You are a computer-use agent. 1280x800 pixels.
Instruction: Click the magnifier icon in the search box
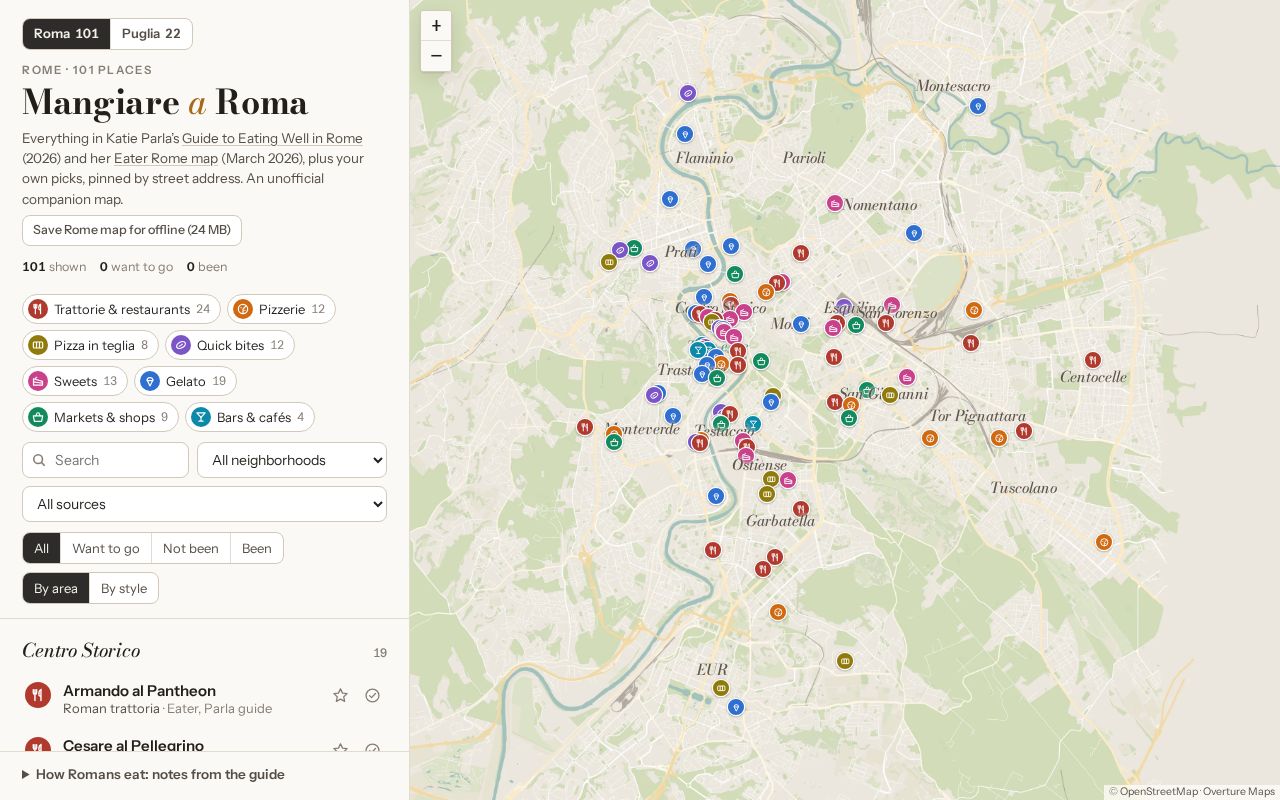pyautogui.click(x=39, y=460)
